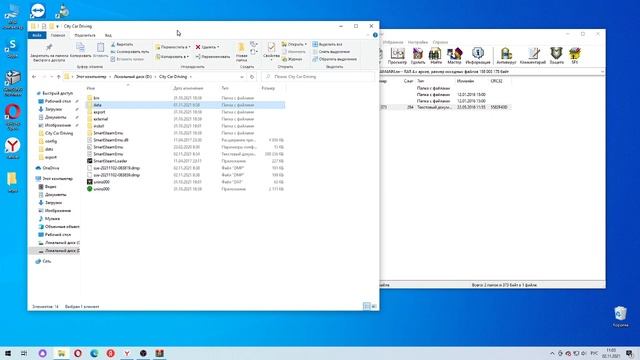Screen dimensions: 640x360
Task: Click Select none (Снять выделение) button
Action: [331, 51]
